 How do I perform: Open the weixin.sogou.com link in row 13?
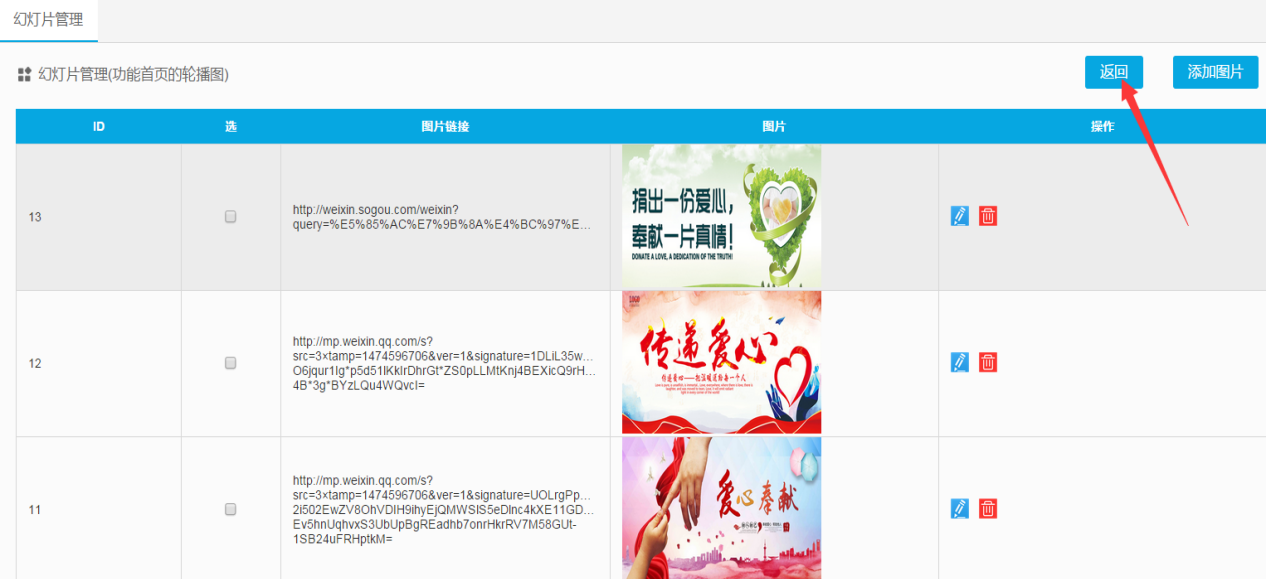(442, 217)
